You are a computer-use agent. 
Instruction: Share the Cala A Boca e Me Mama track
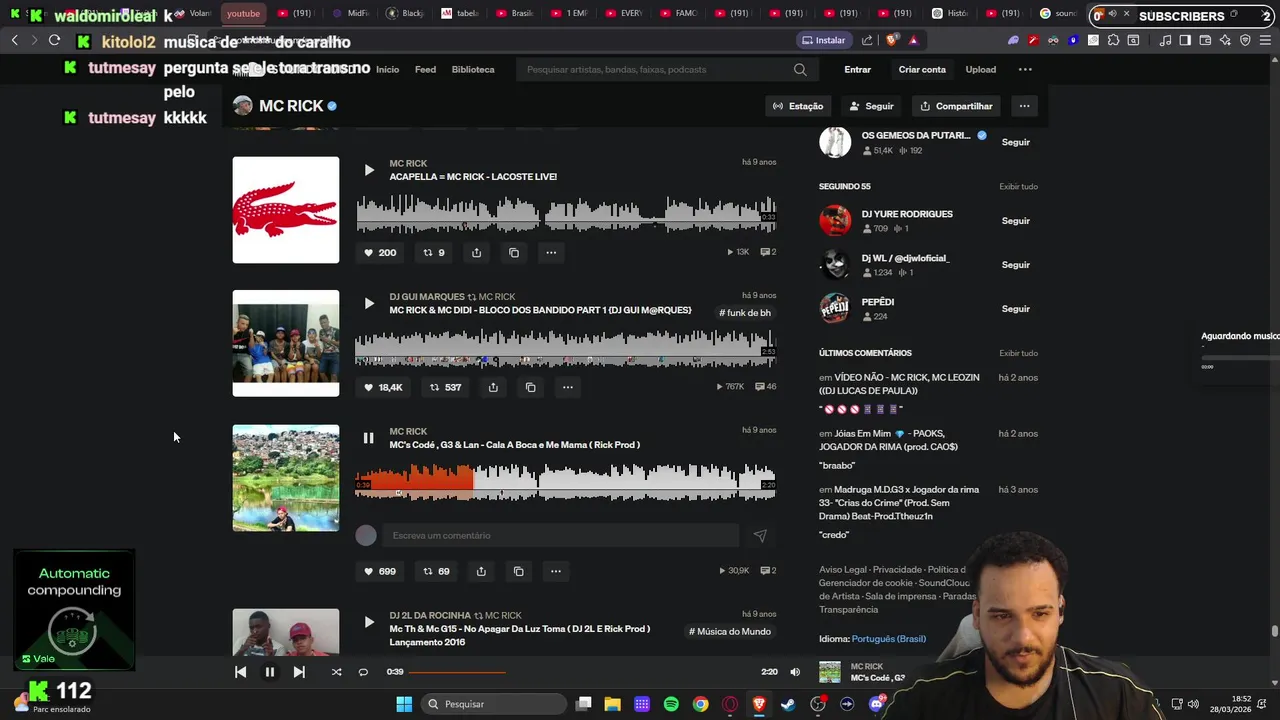pos(481,571)
